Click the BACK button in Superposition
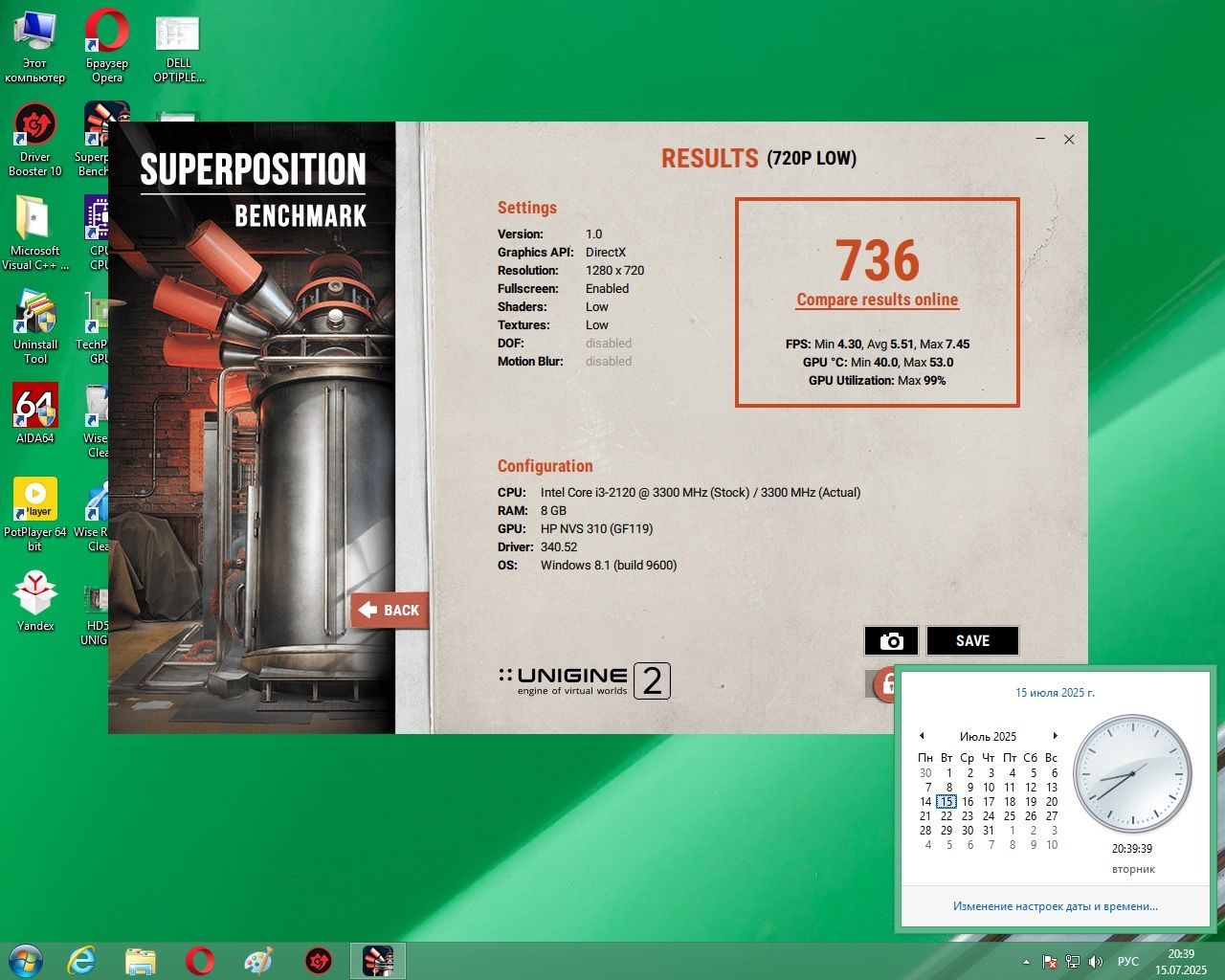 pyautogui.click(x=390, y=610)
